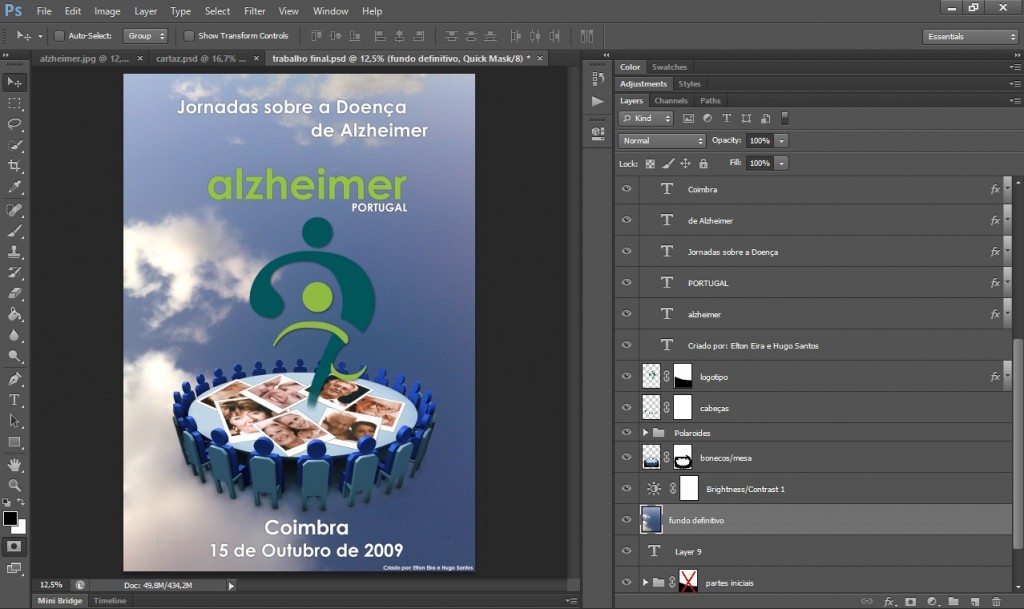The image size is (1024, 609).
Task: Expand the Polaroides group
Action: pos(645,432)
